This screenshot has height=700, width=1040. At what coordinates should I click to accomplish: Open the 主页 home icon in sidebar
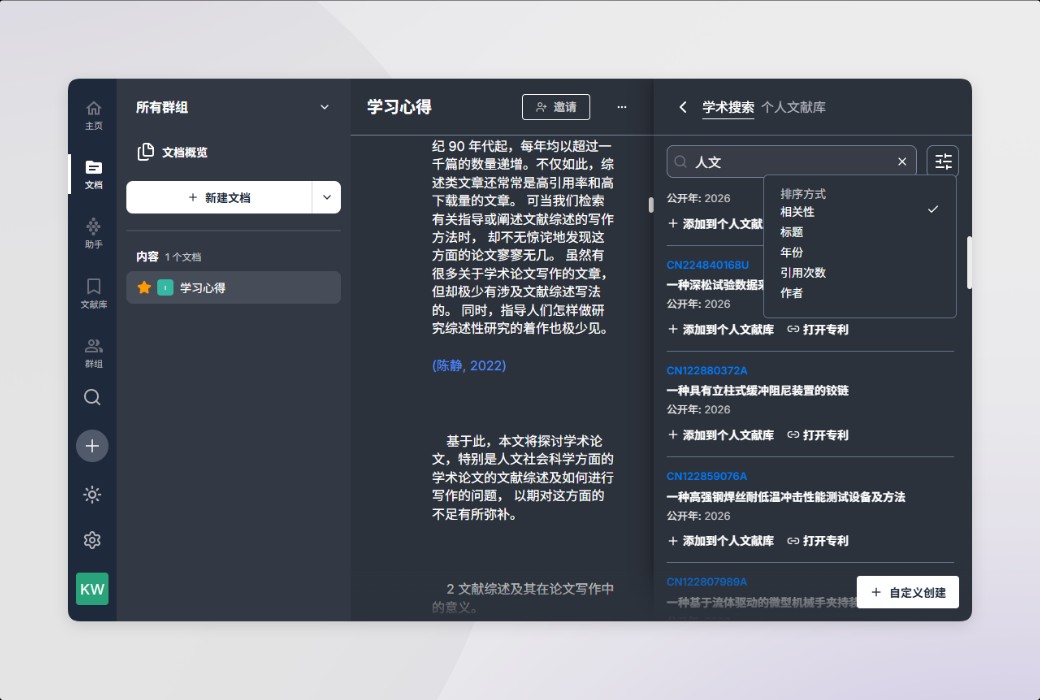click(94, 115)
